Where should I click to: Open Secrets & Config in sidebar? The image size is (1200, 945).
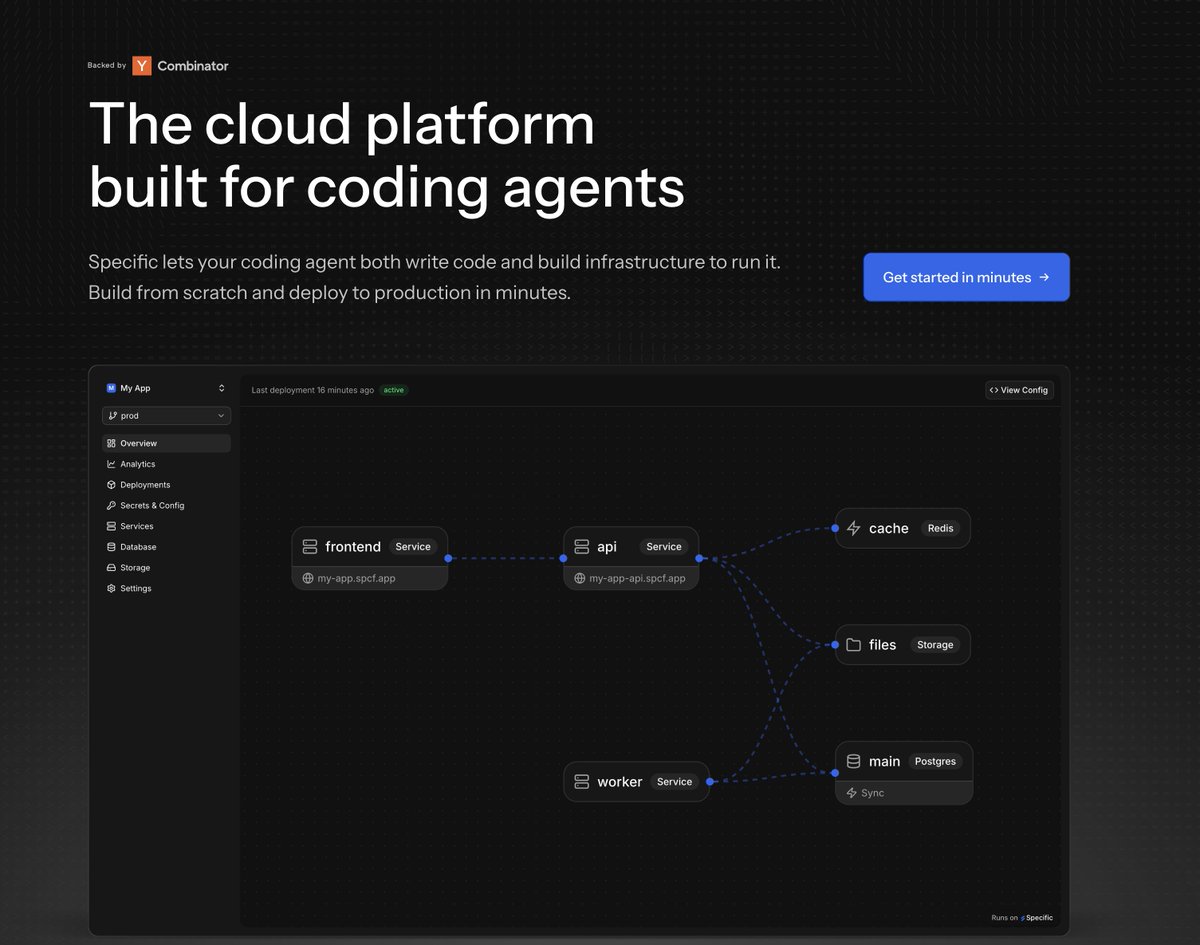pos(166,505)
